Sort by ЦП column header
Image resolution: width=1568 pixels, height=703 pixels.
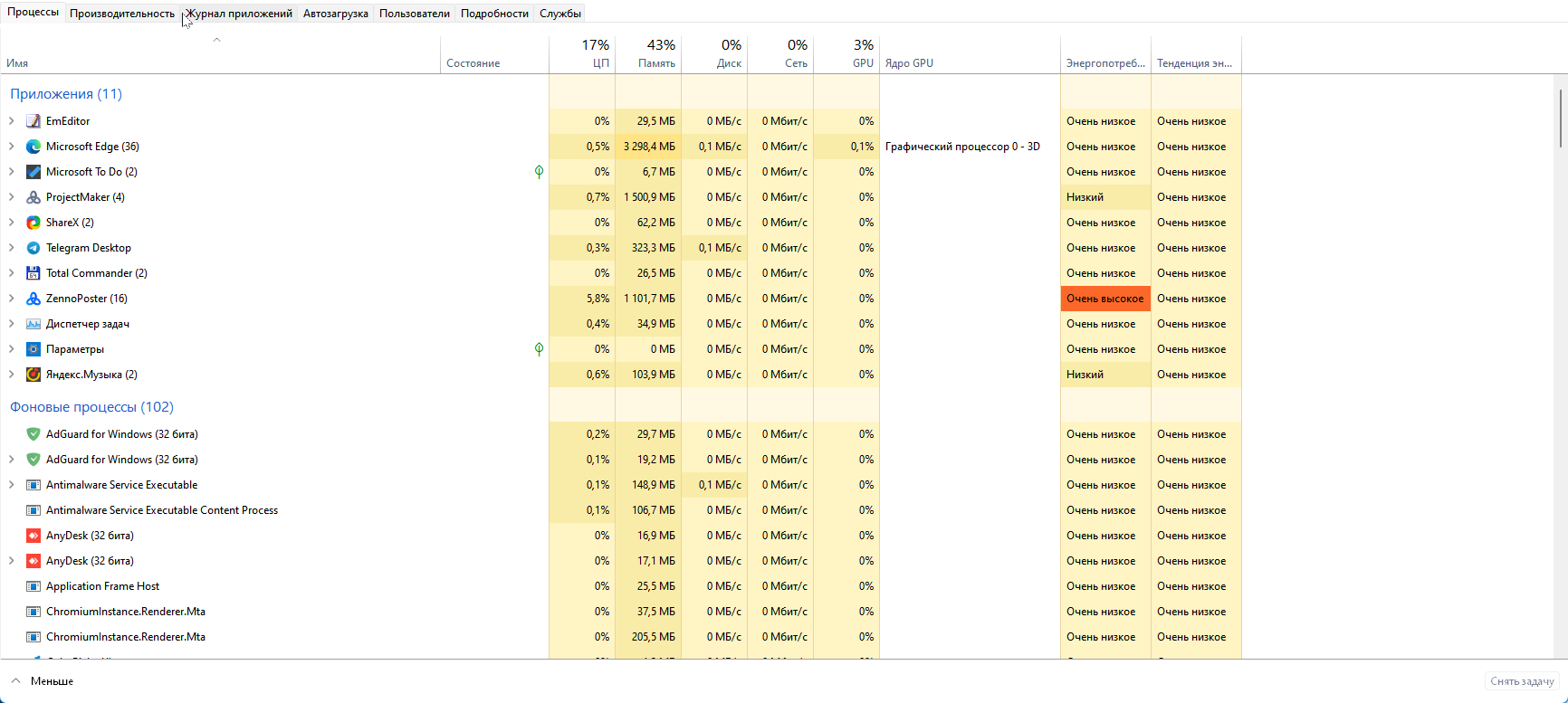pyautogui.click(x=582, y=54)
